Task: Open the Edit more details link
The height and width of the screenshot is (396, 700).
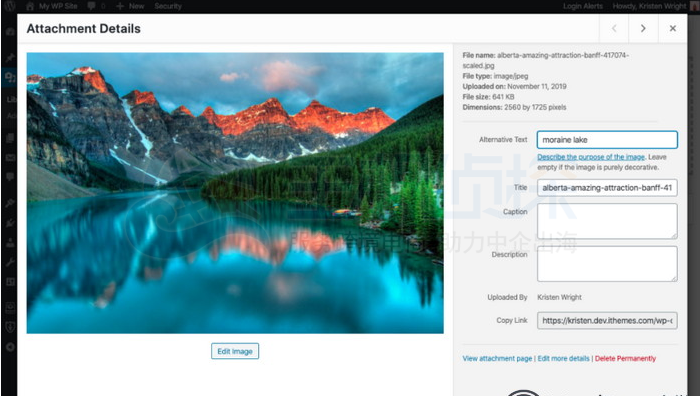Action: click(563, 358)
